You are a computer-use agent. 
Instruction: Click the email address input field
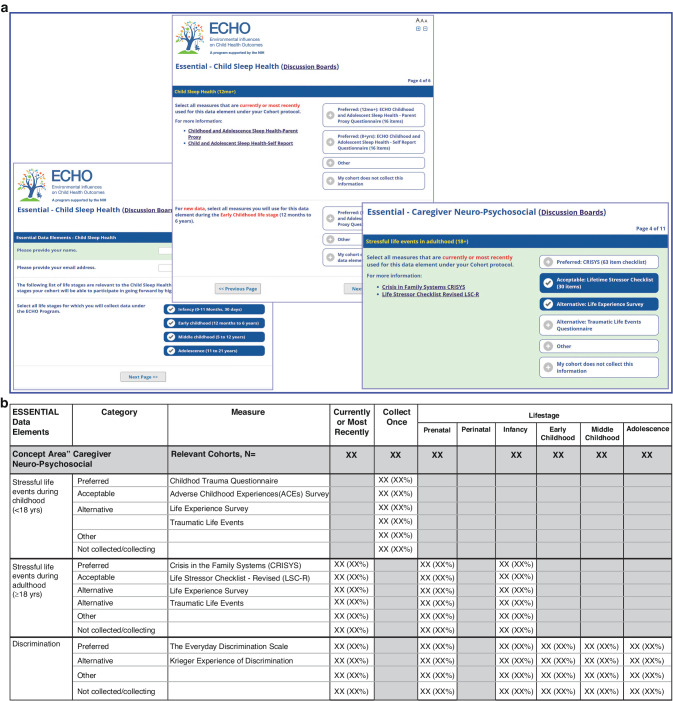tap(166, 268)
